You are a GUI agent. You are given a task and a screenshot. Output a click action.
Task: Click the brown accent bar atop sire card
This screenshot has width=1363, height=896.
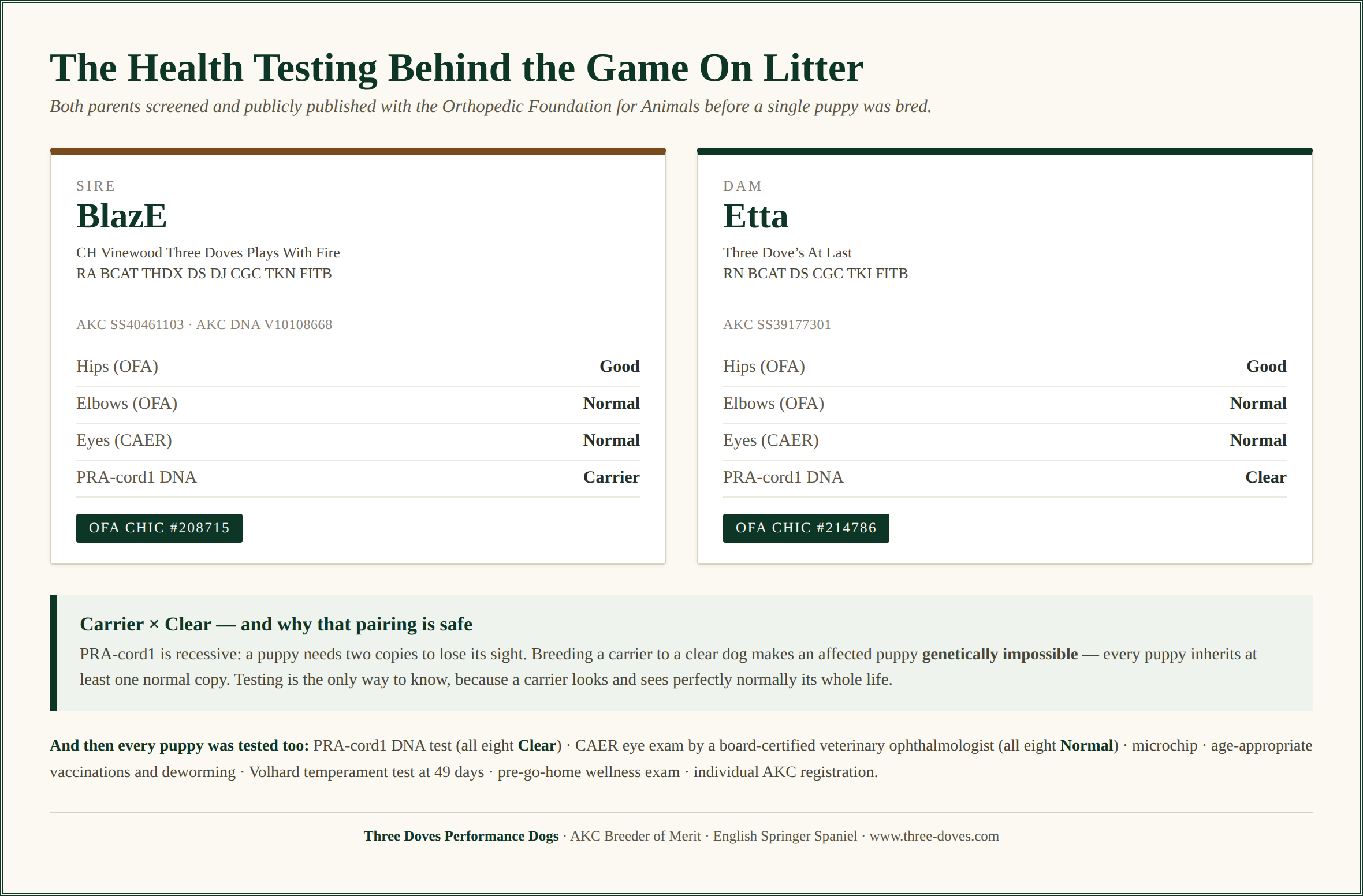[358, 151]
